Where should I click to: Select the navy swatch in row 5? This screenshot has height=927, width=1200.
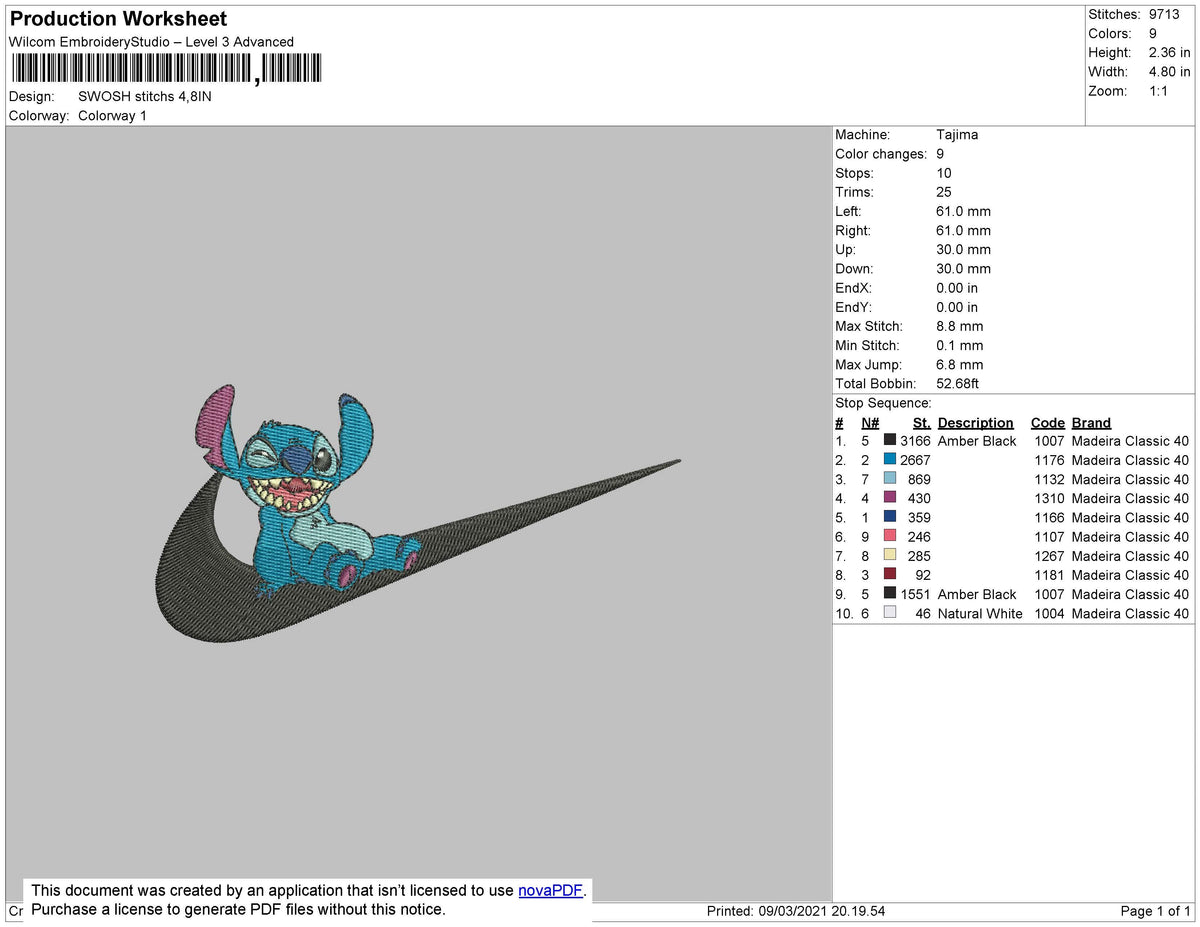coord(889,517)
